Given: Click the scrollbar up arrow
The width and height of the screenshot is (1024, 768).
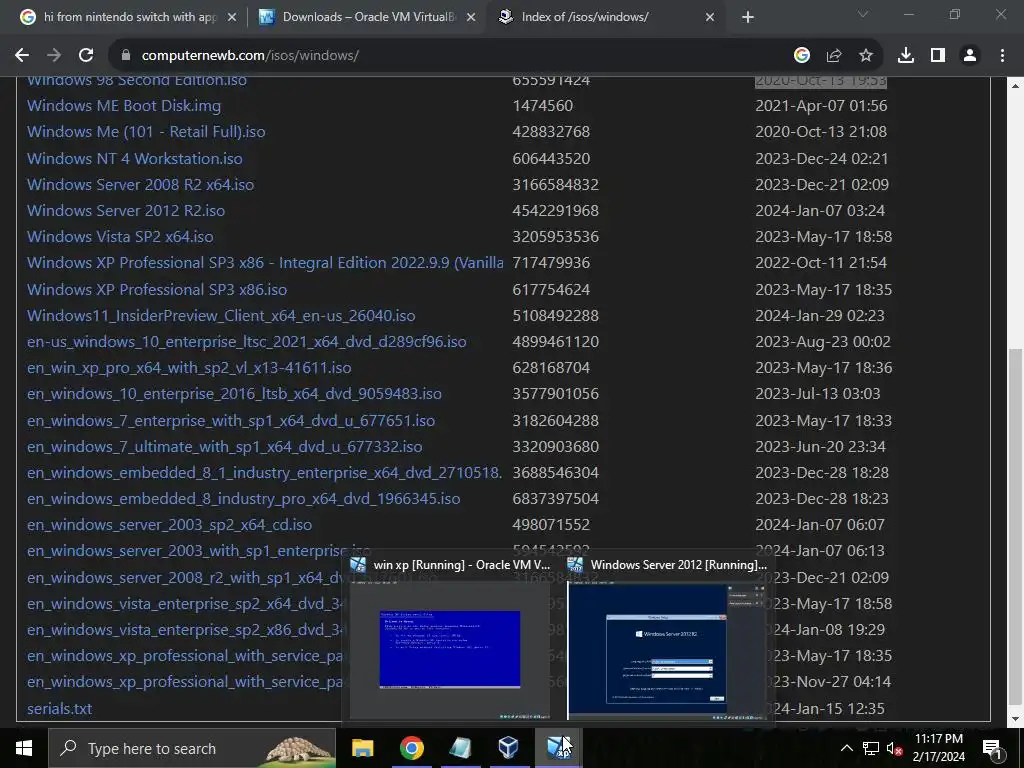Looking at the screenshot, I should (1016, 85).
